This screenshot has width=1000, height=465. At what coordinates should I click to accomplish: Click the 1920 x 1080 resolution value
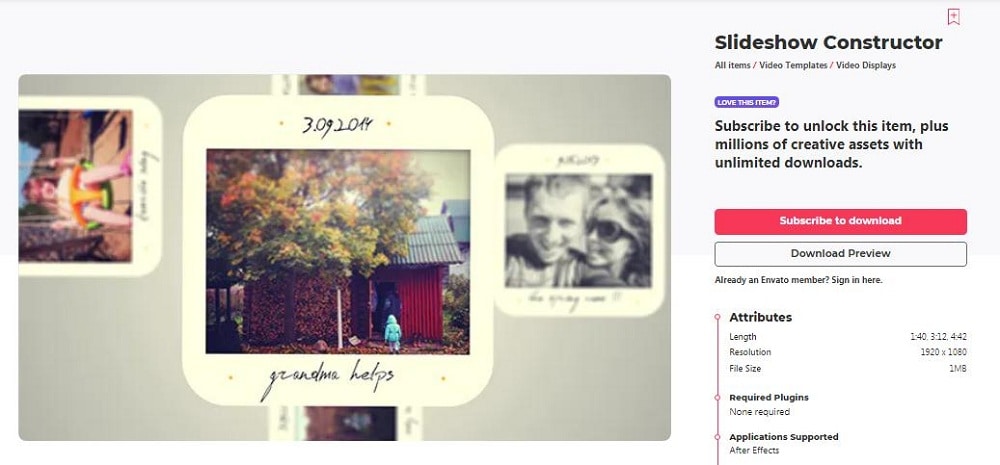[x=943, y=352]
